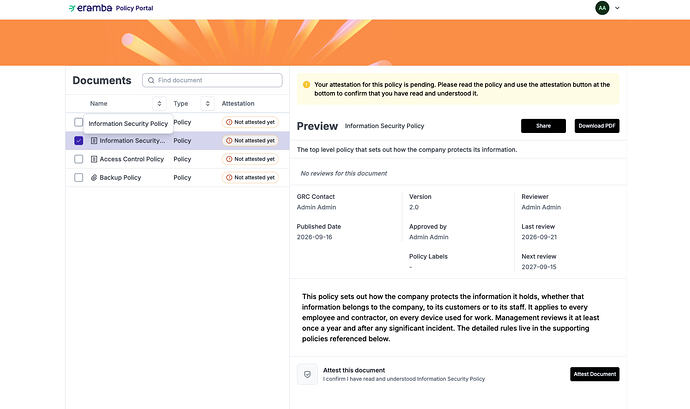Click the version value 2.0
690x409 pixels.
pyautogui.click(x=414, y=207)
